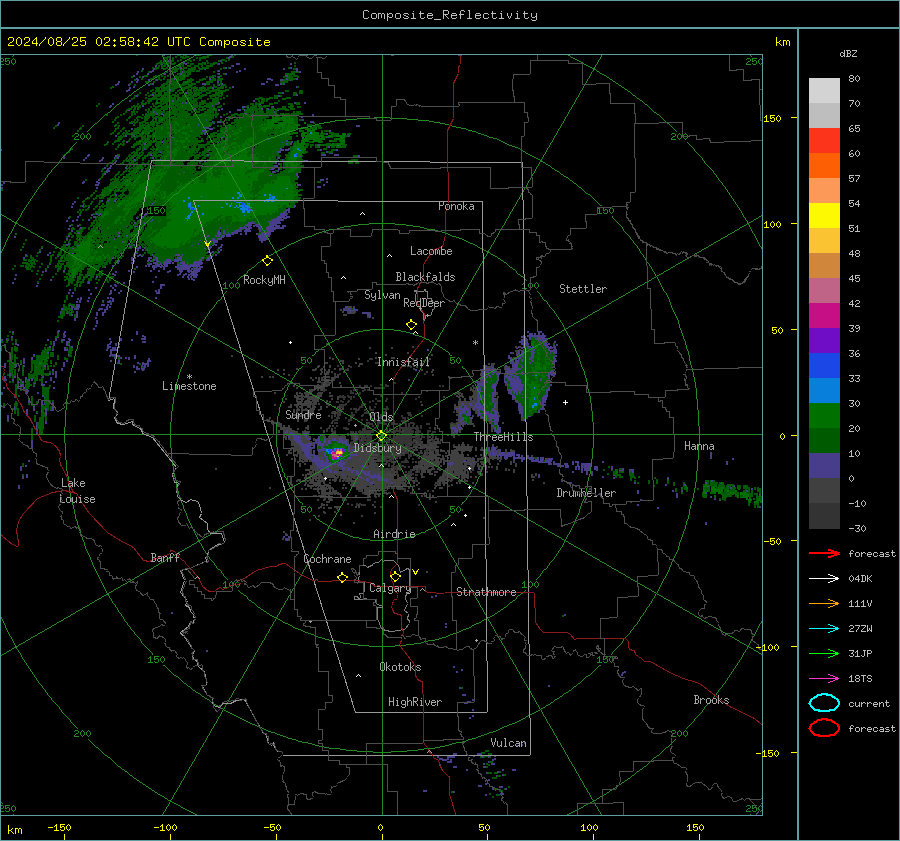Pick the purple 36-39 dBZ color swatch
The image size is (900, 841).
[x=824, y=340]
